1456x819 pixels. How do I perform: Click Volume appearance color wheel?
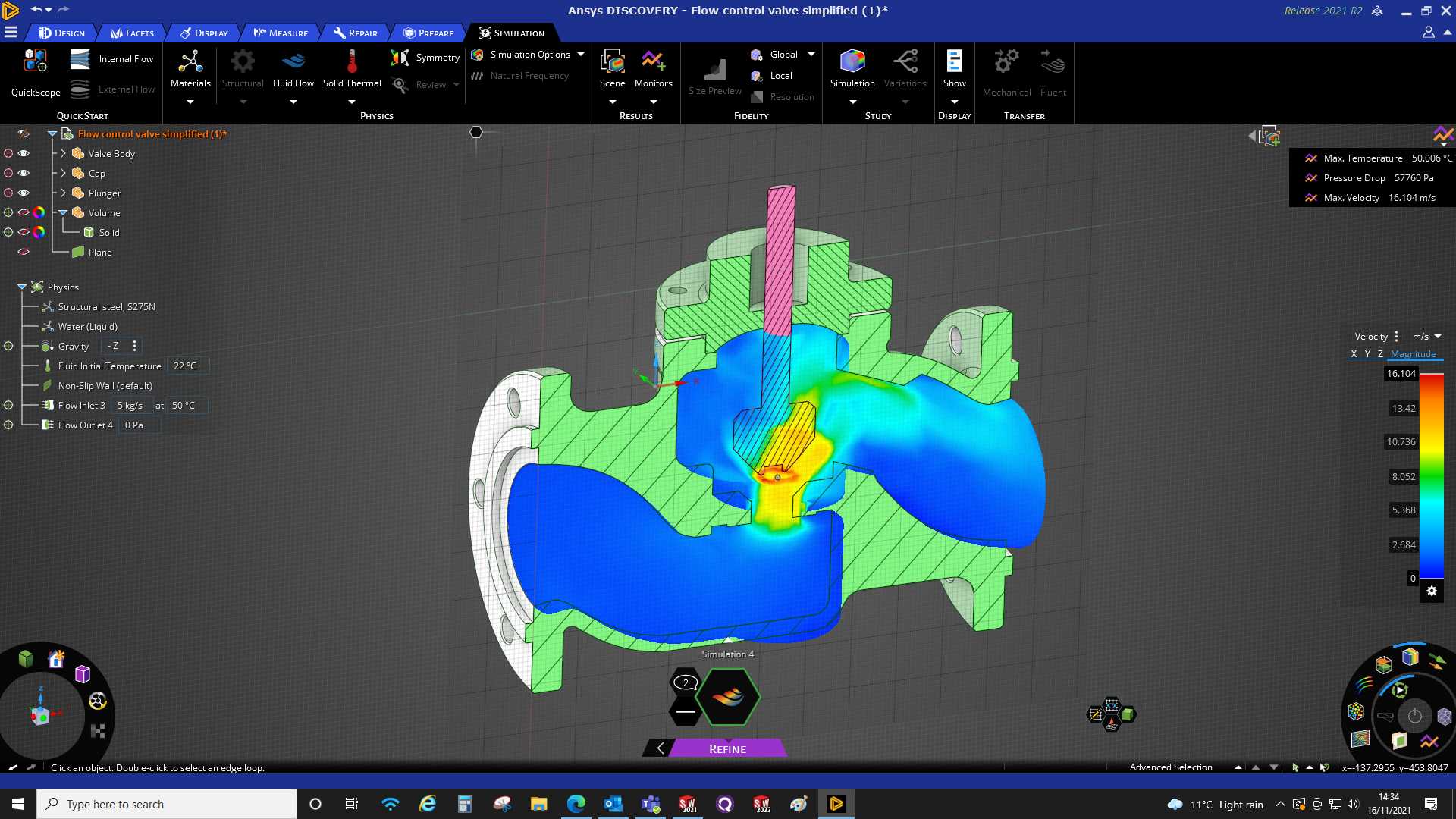click(39, 212)
